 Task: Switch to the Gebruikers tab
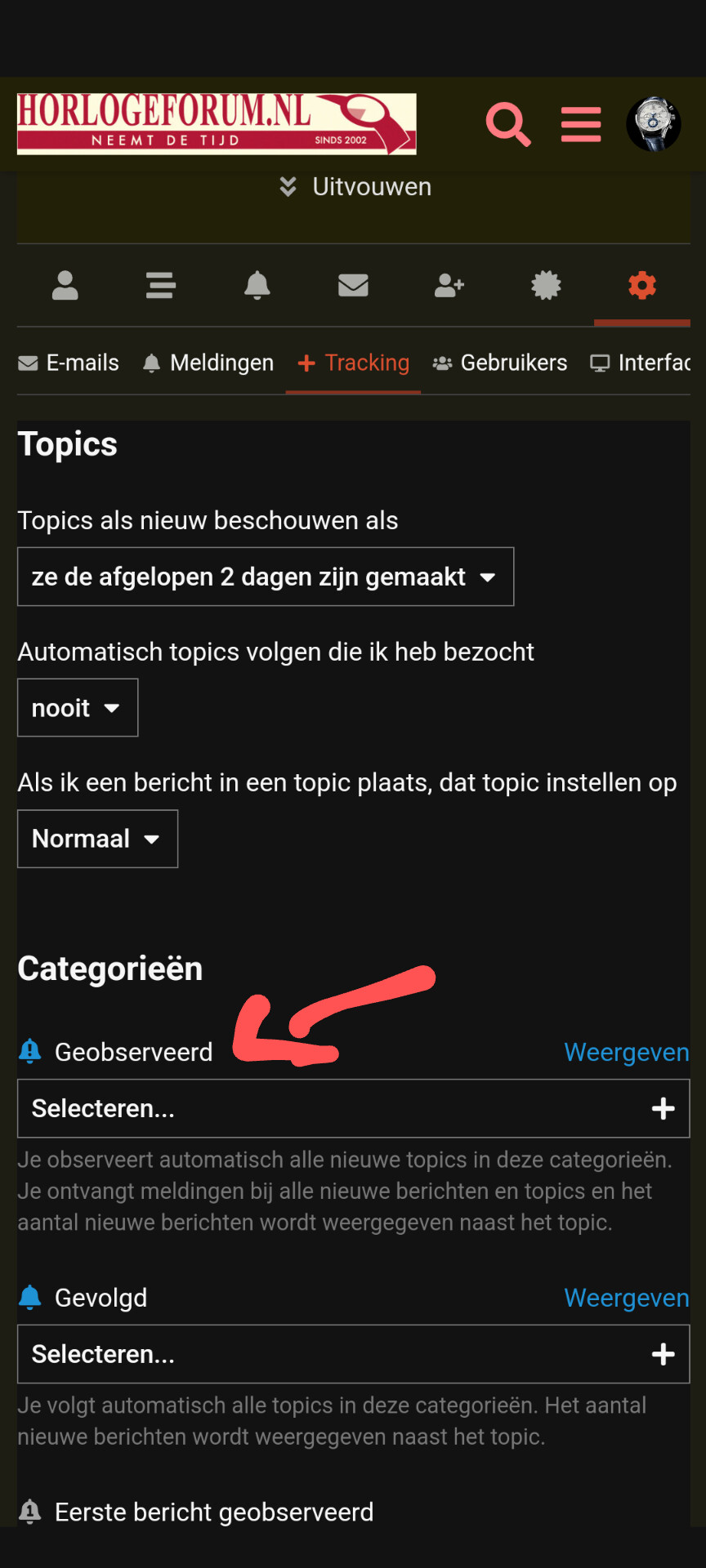[499, 363]
